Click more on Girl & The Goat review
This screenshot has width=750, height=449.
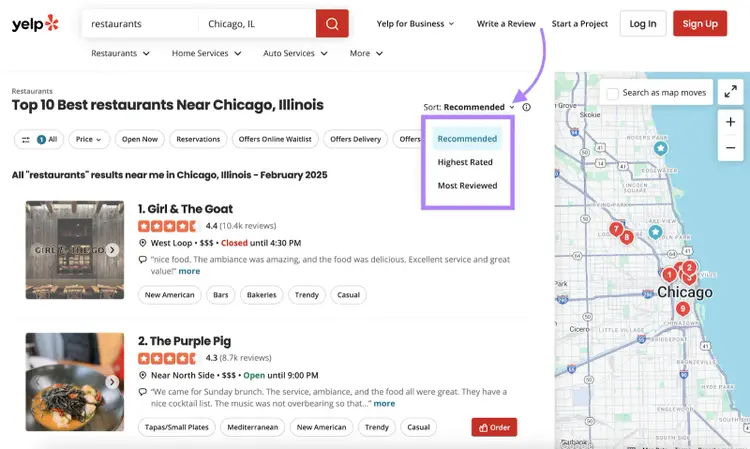(x=189, y=271)
